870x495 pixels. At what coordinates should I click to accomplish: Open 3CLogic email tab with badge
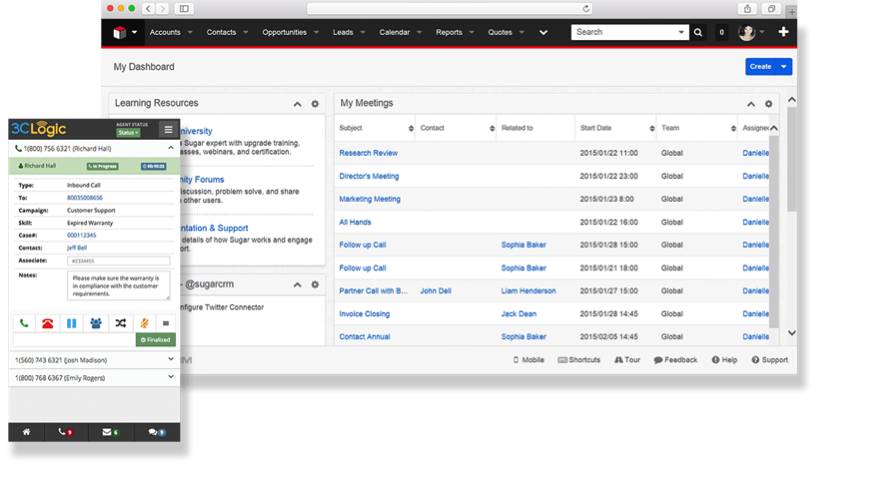110,432
